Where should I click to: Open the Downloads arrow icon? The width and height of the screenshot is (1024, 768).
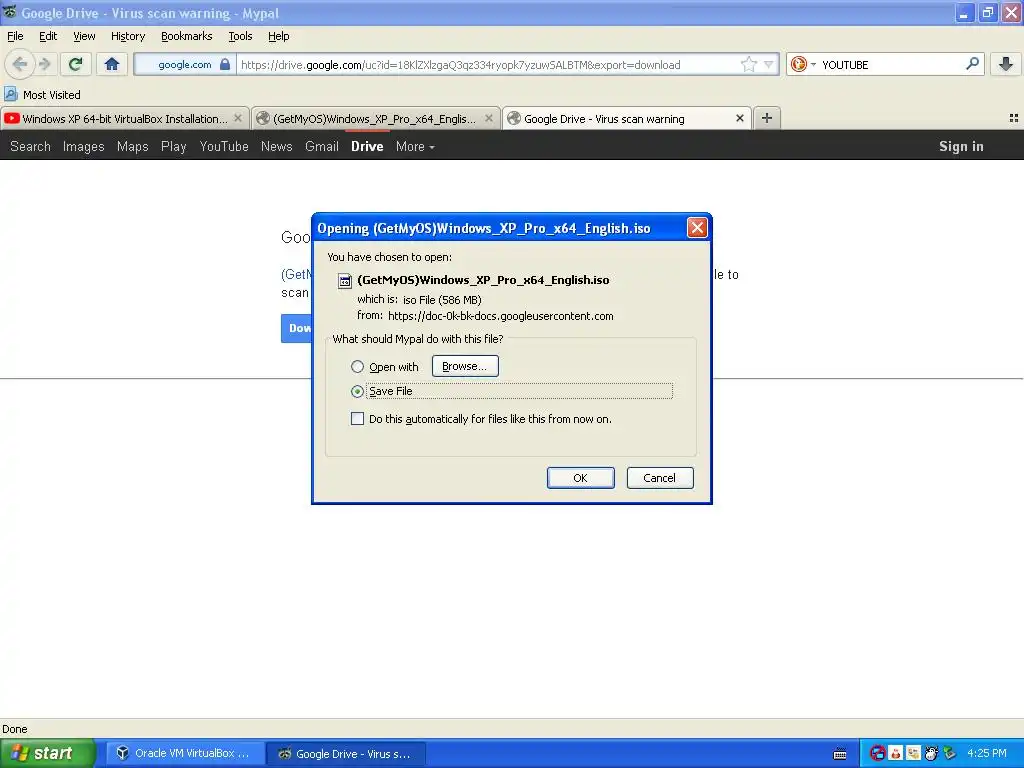click(1006, 64)
